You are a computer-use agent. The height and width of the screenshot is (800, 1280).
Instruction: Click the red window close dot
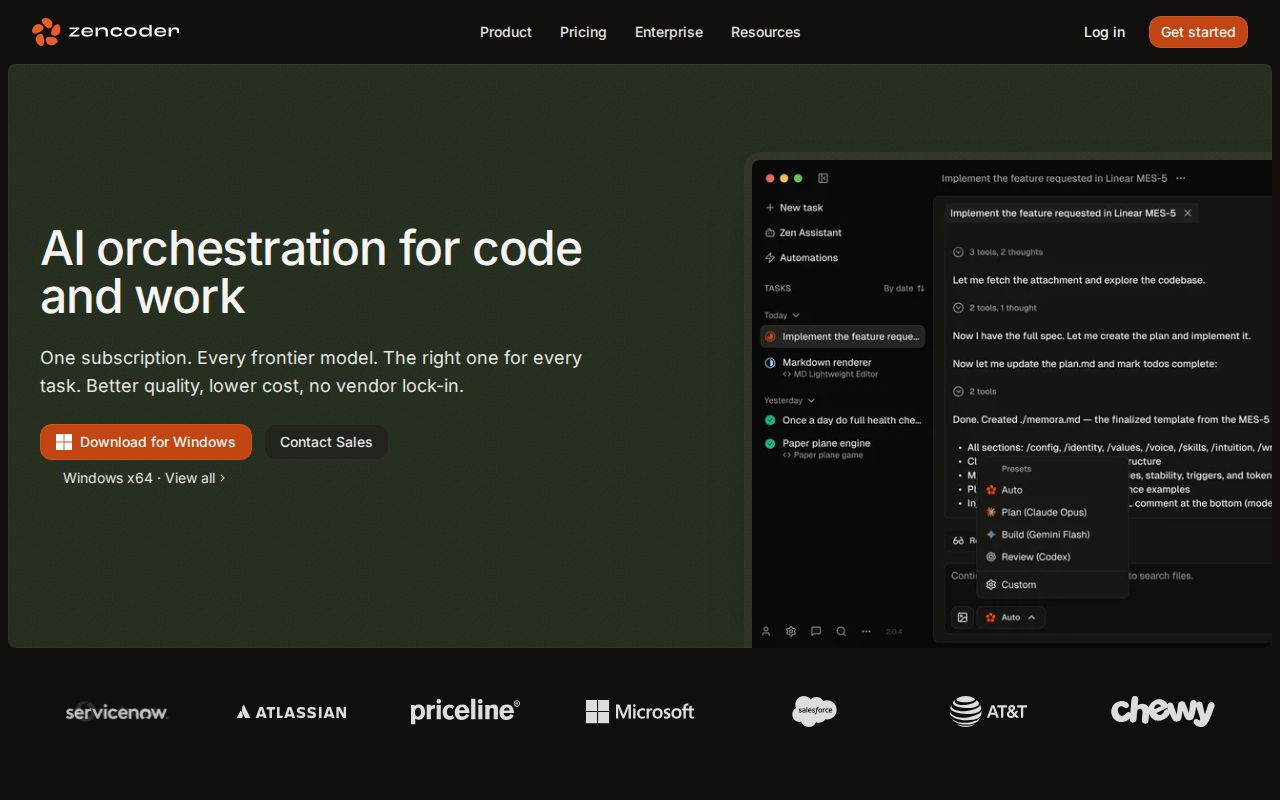(x=771, y=178)
